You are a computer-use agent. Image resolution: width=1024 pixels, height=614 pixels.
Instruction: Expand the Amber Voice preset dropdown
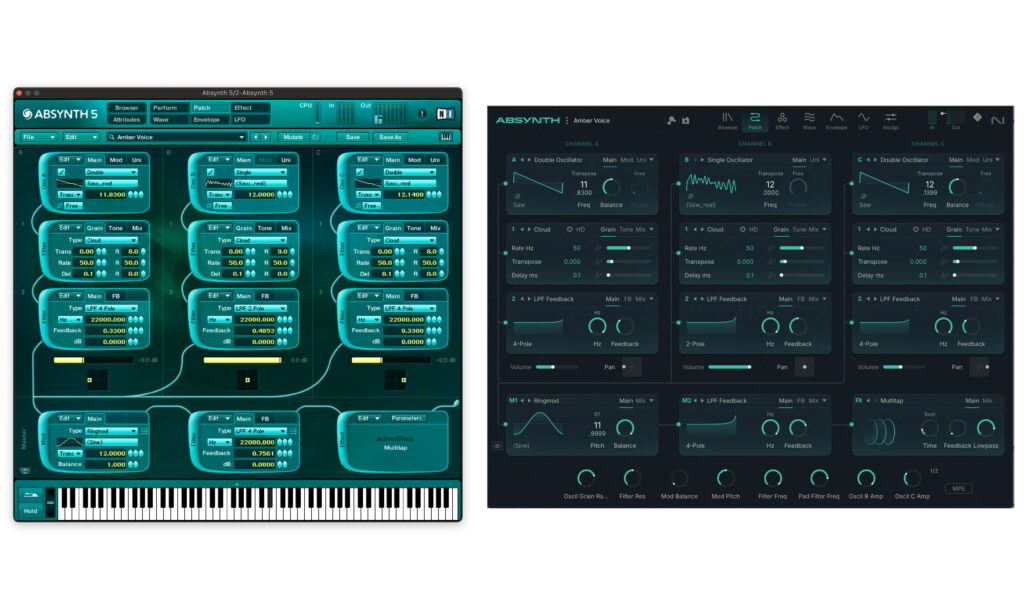[x=241, y=137]
